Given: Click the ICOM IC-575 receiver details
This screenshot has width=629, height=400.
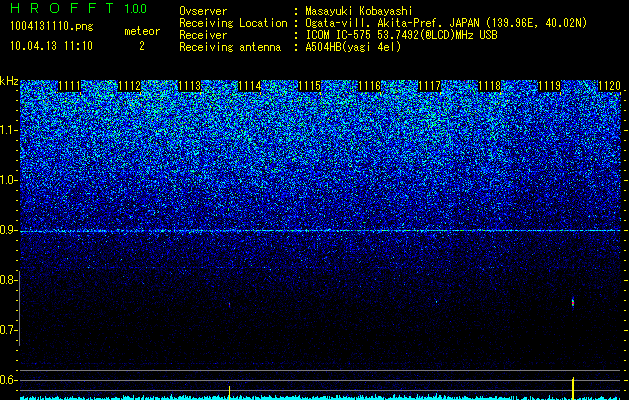Looking at the screenshot, I should tap(401, 35).
